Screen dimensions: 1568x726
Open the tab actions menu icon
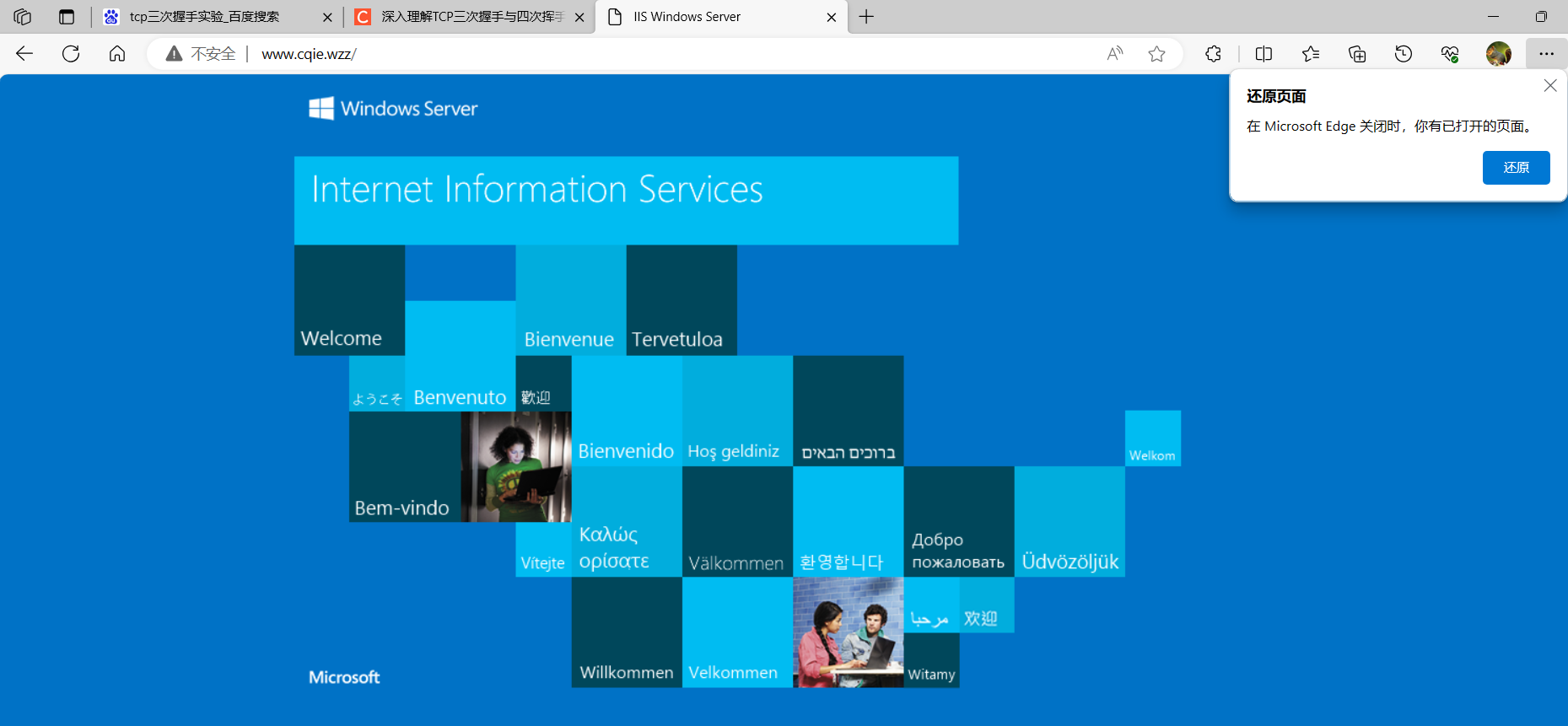pos(67,17)
